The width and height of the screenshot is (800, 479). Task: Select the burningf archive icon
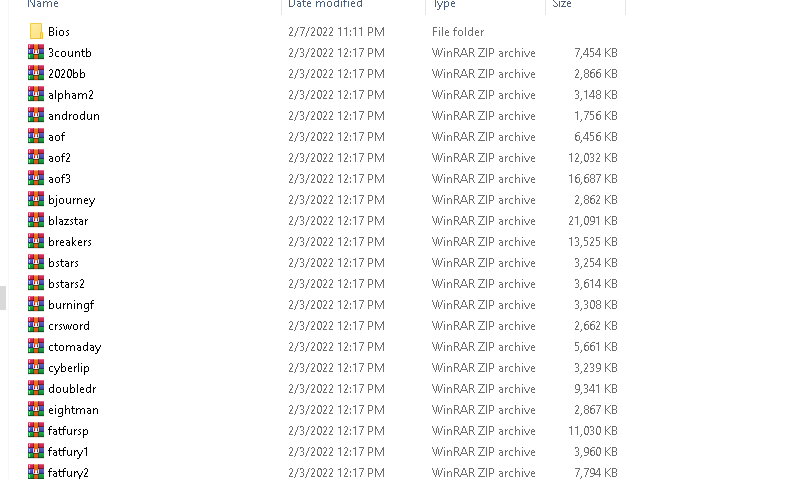[x=36, y=305]
